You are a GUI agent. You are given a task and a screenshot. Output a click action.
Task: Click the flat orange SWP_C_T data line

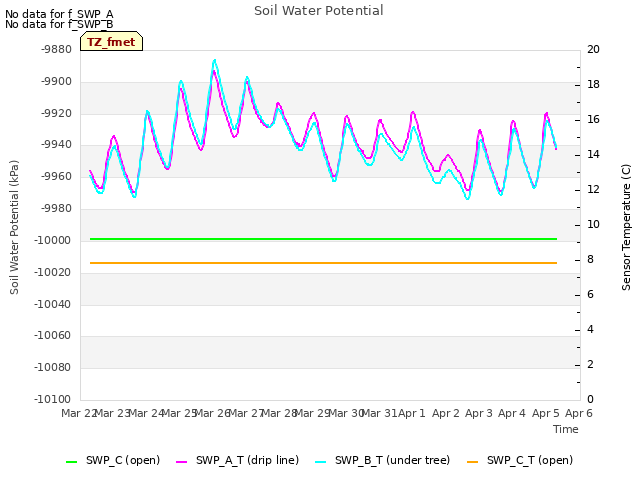(x=323, y=263)
